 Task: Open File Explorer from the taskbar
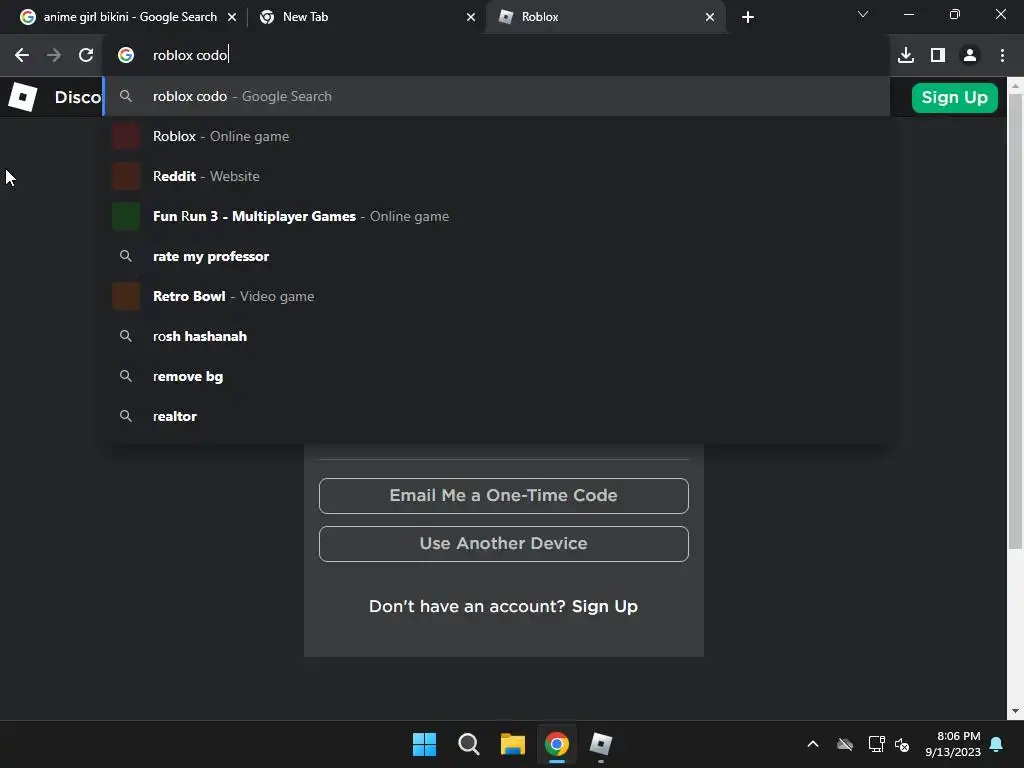point(513,744)
